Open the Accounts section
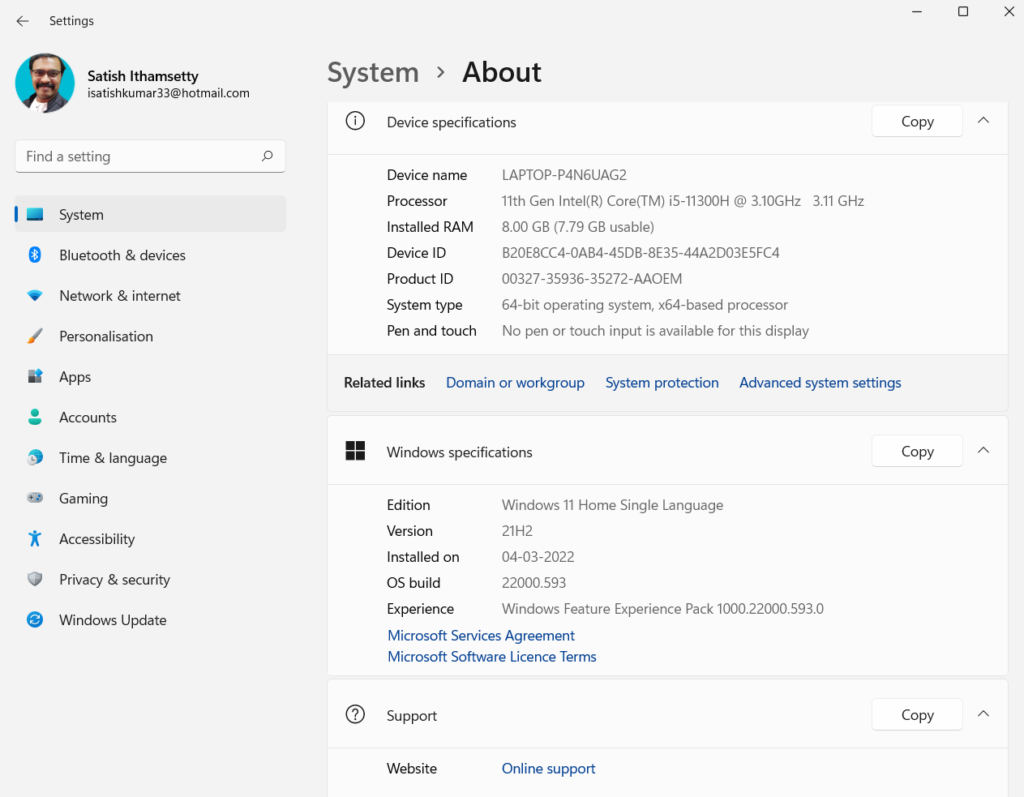This screenshot has height=797, width=1024. [150, 417]
